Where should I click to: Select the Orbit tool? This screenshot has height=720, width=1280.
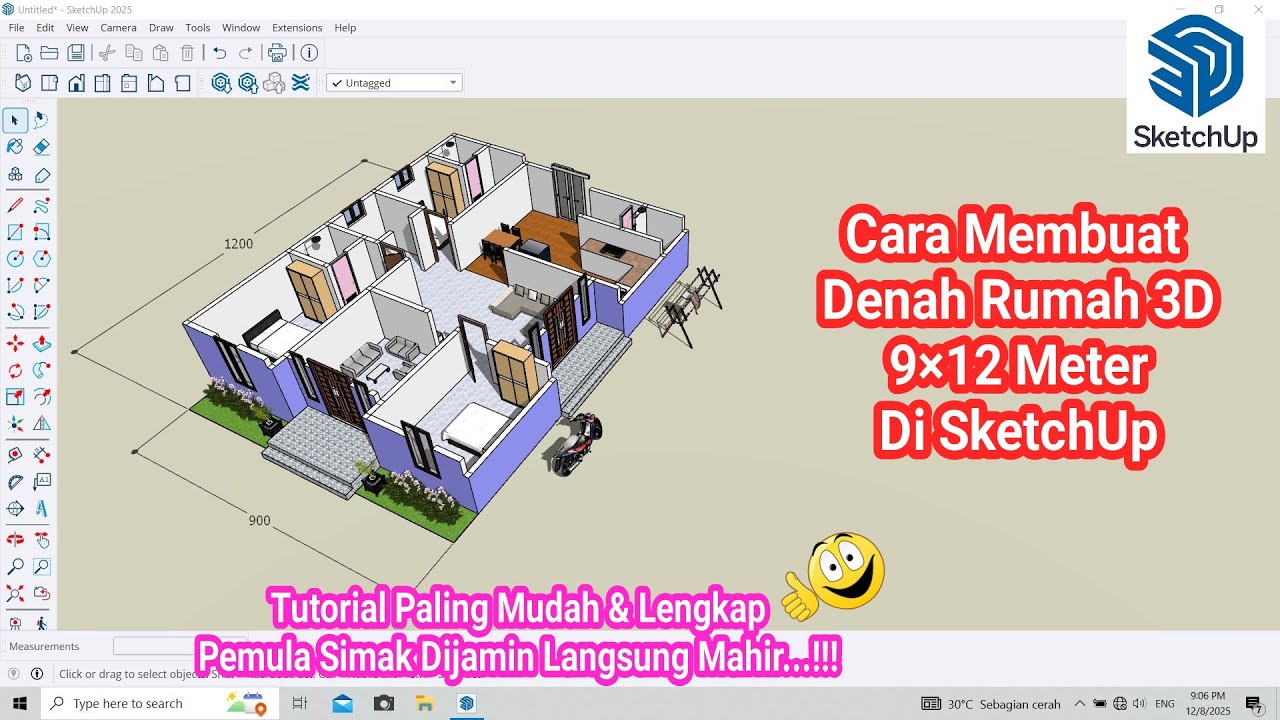point(15,540)
